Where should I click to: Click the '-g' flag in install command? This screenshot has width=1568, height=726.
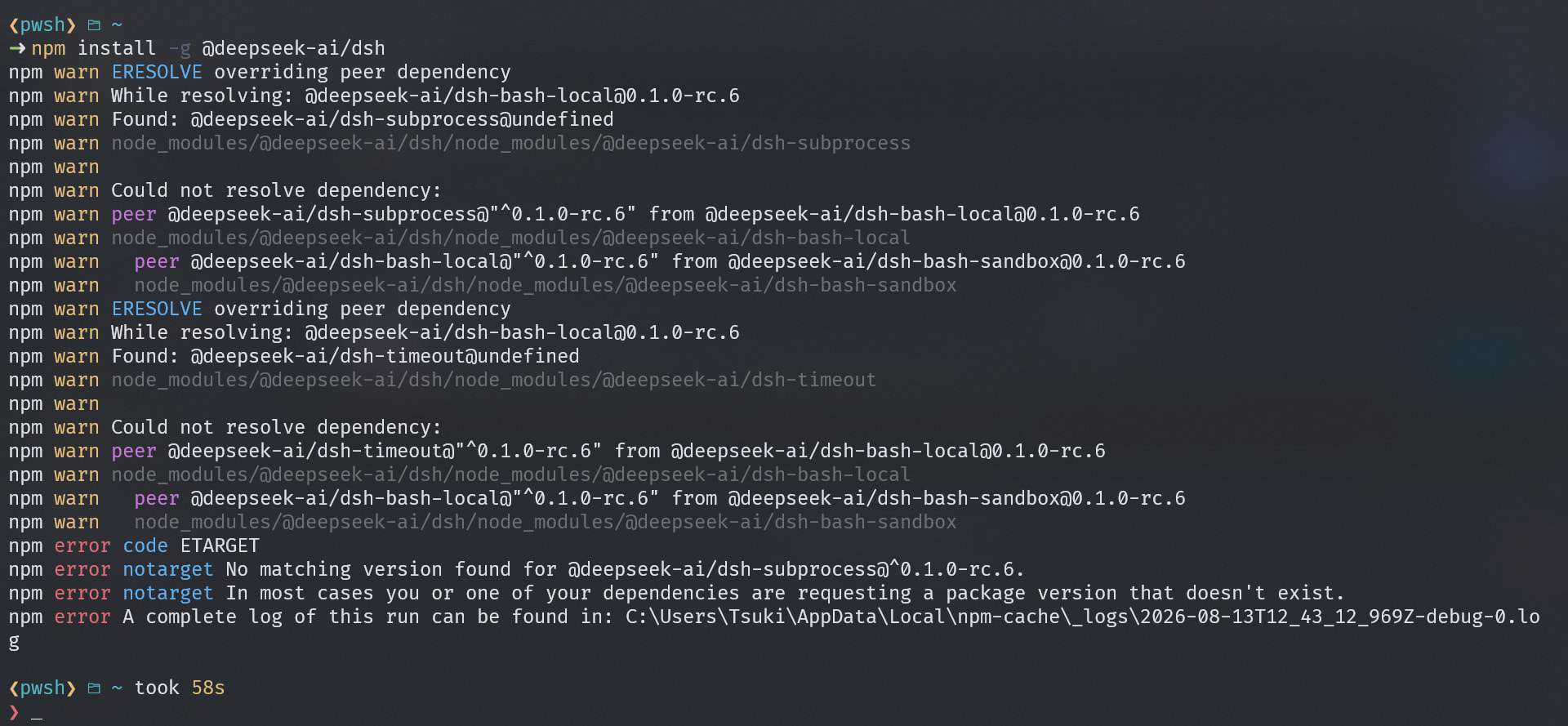click(x=180, y=49)
